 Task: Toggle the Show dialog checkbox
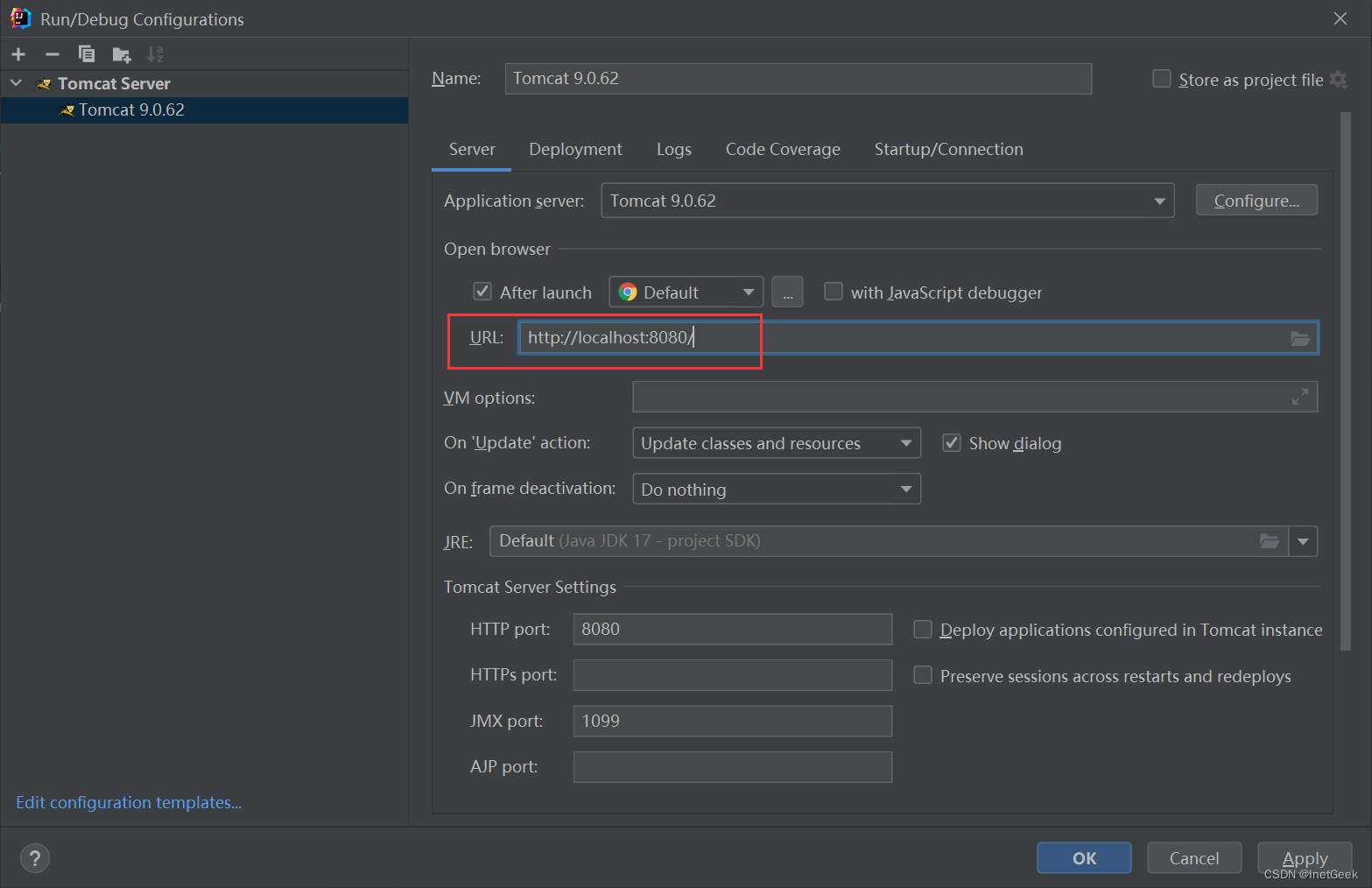952,443
